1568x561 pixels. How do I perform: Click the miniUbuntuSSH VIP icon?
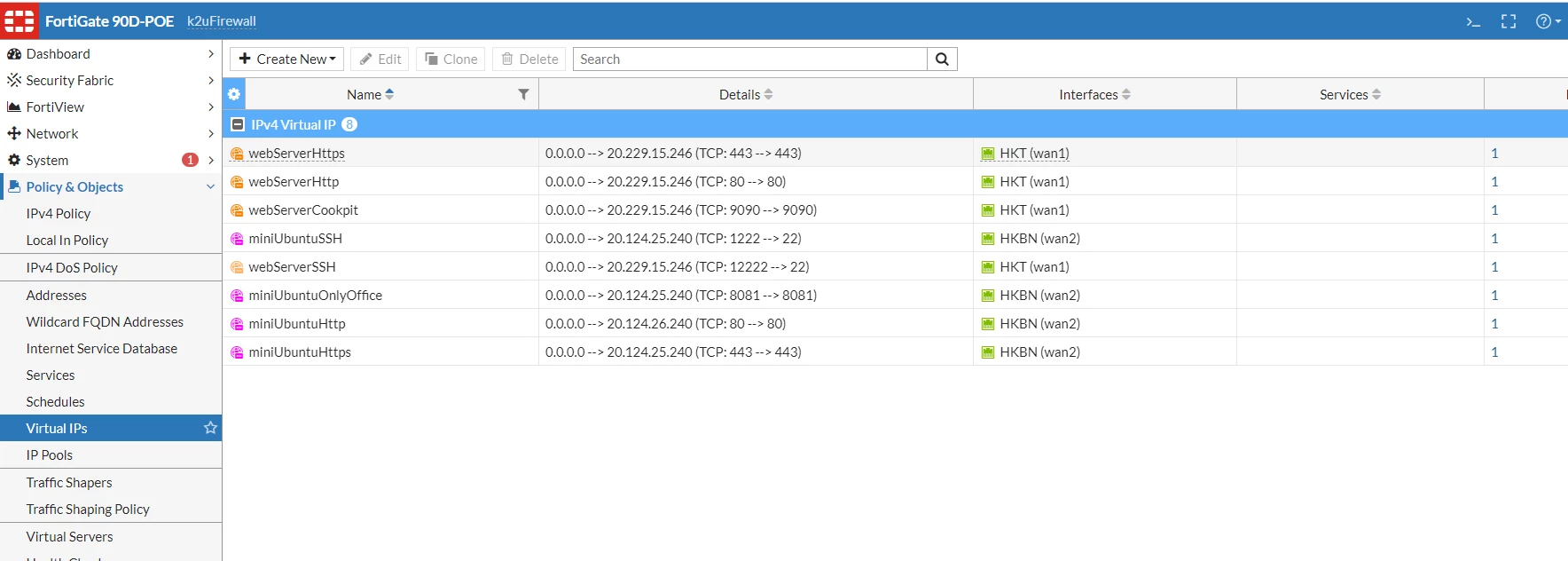point(237,239)
